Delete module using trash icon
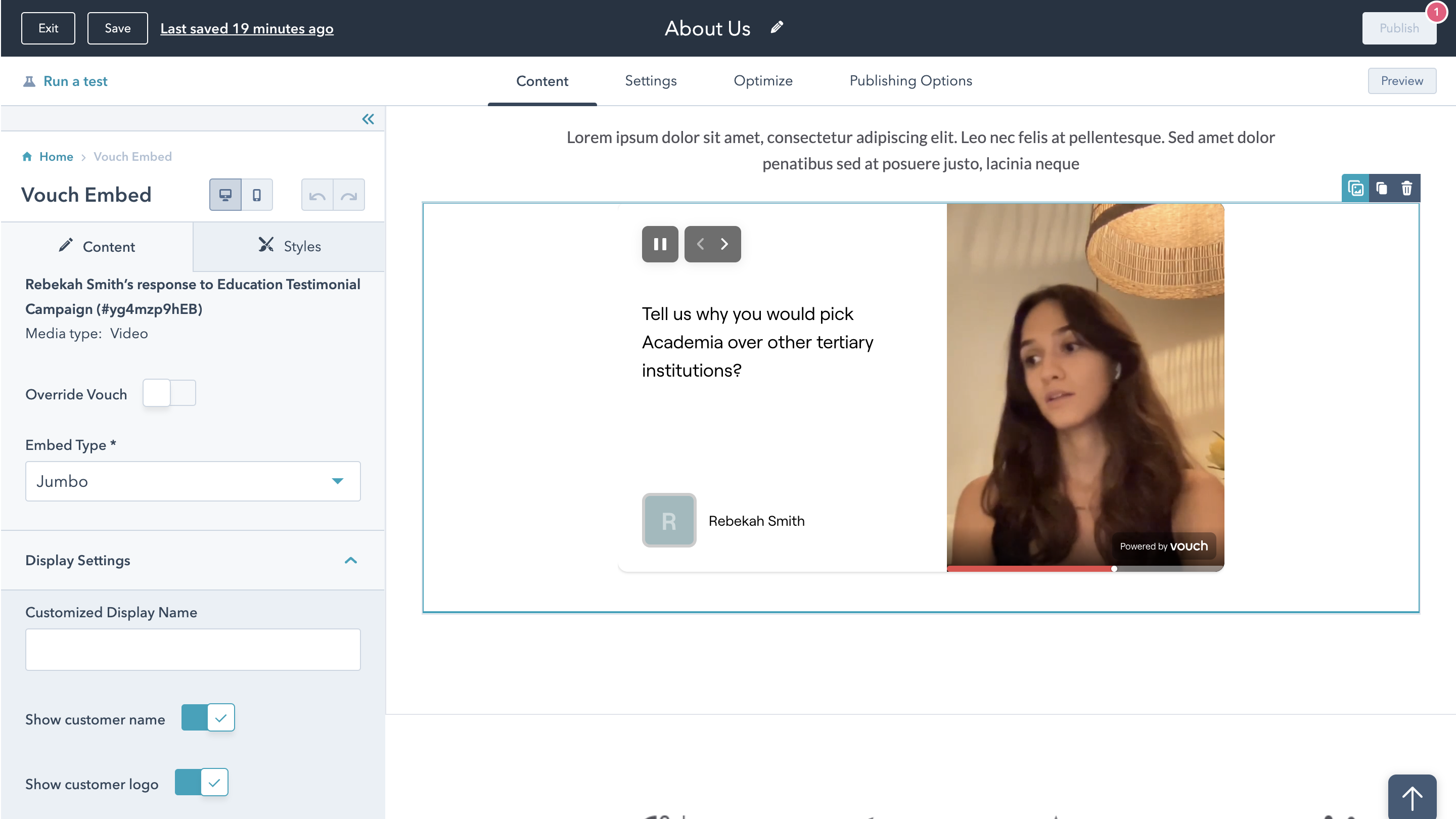This screenshot has width=1456, height=819. coord(1407,188)
